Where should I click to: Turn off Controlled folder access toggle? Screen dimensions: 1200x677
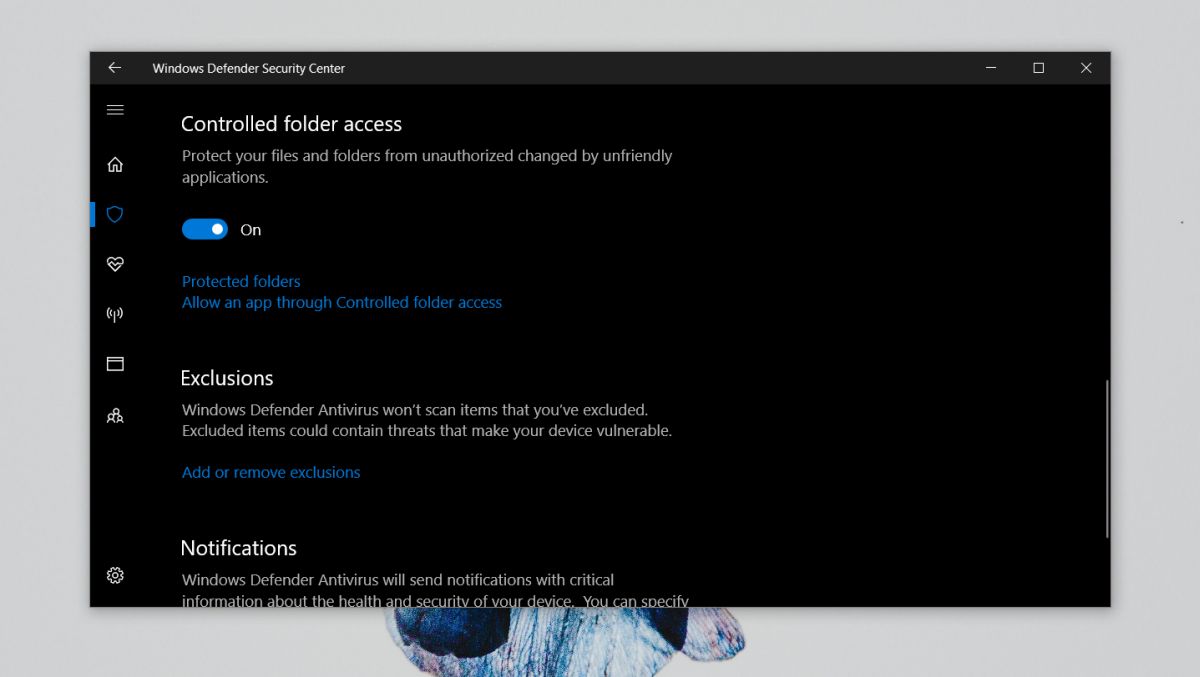point(205,230)
